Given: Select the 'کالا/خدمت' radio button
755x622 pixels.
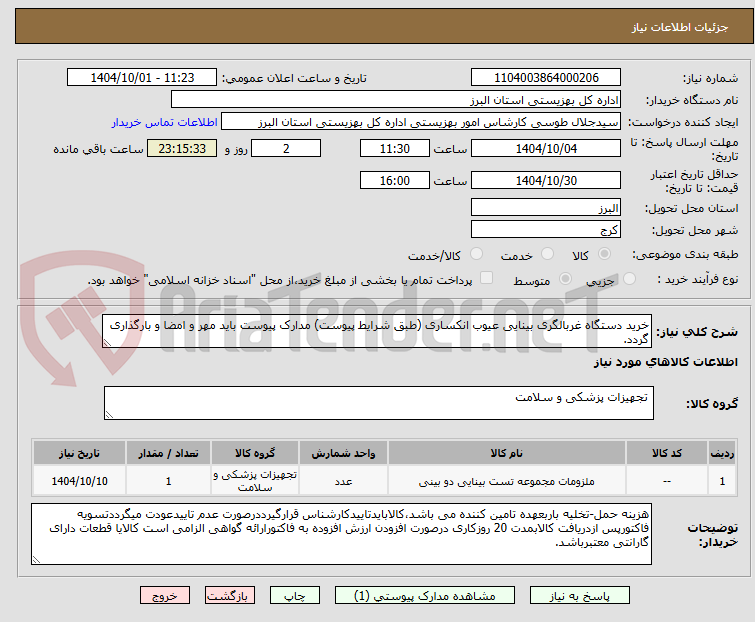Looking at the screenshot, I should tap(476, 254).
